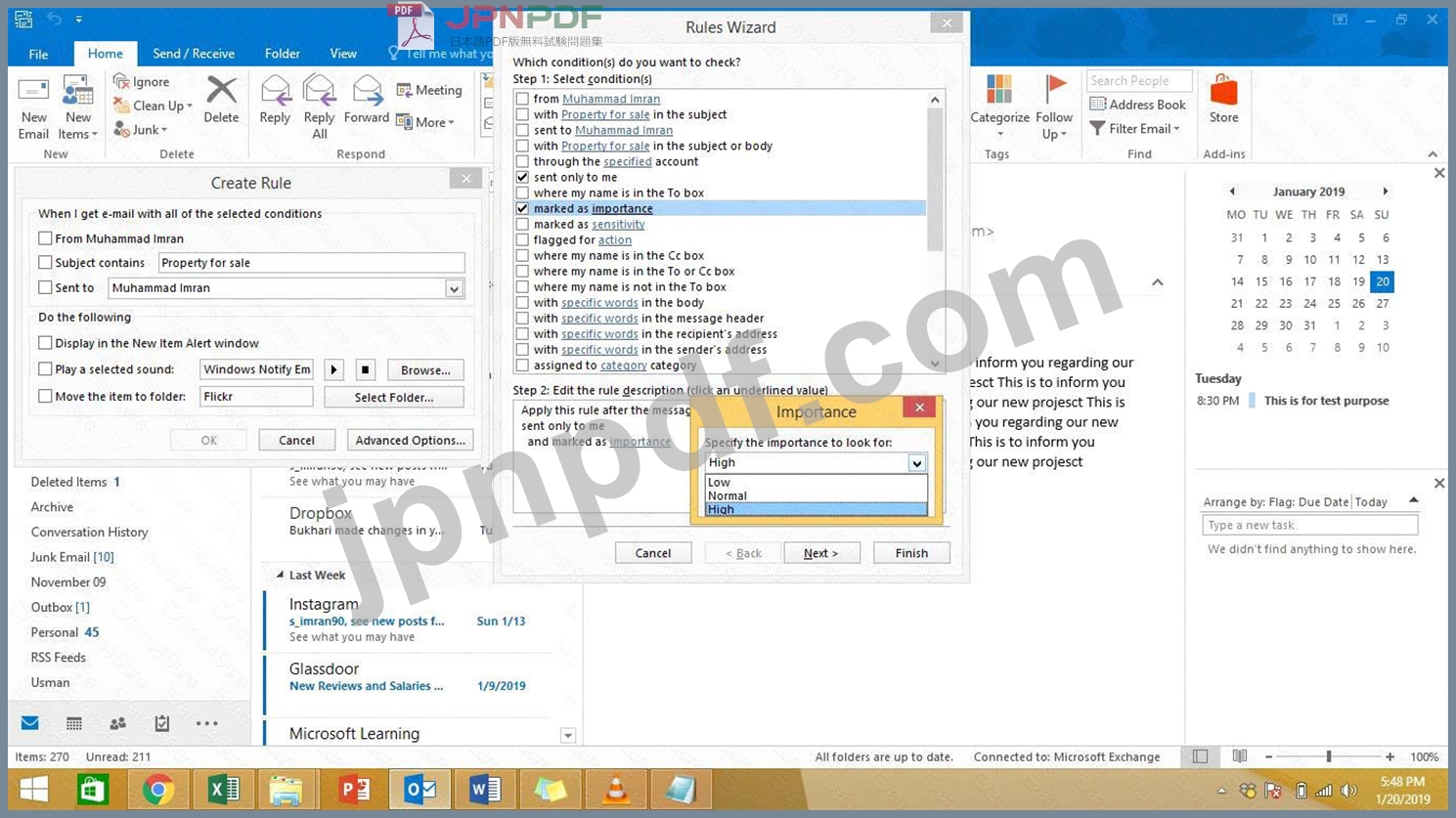Click the Reply All icon
This screenshot has height=818, width=1456.
point(319,92)
